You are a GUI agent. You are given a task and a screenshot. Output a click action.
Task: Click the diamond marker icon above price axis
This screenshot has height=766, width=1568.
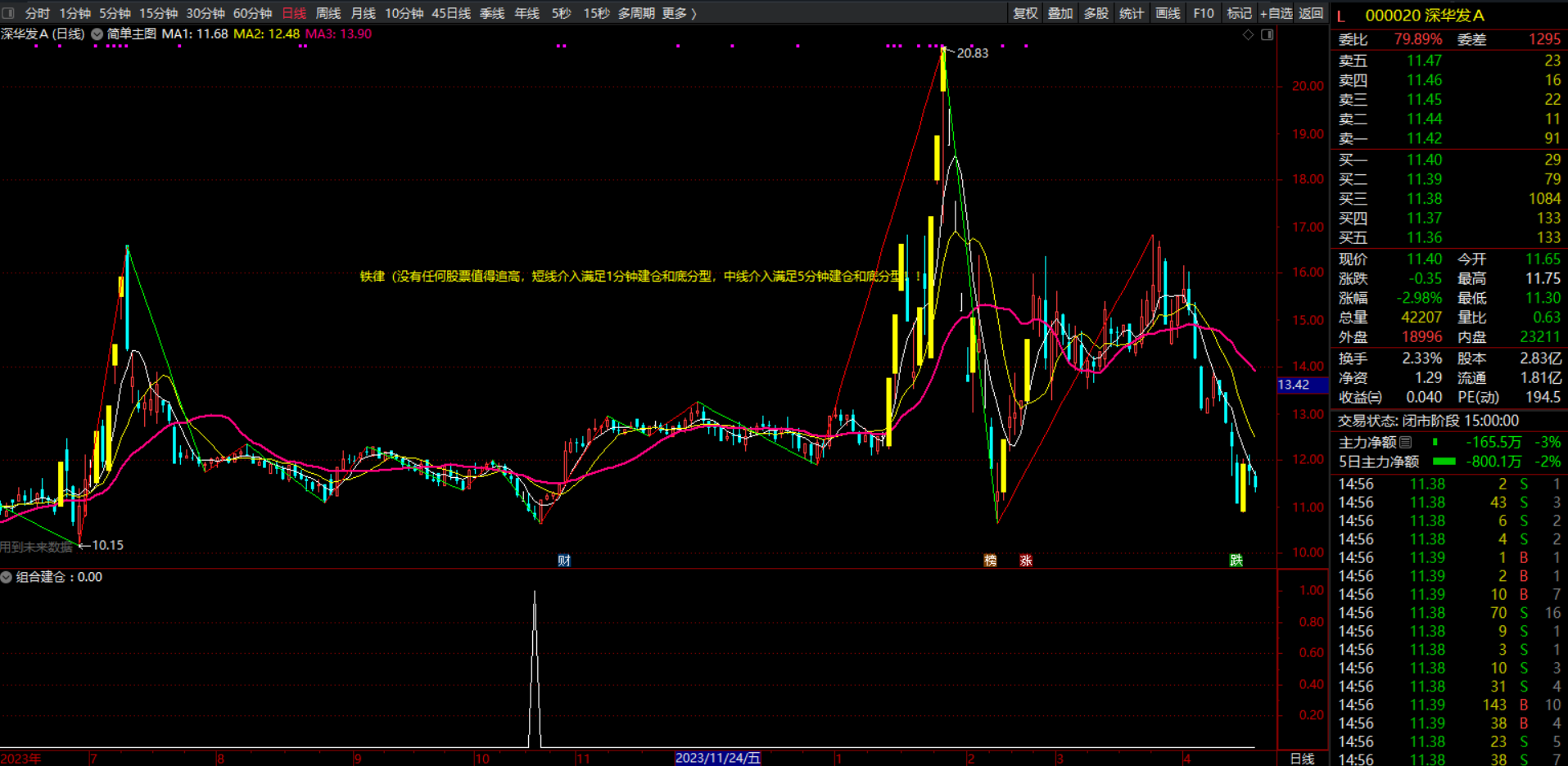[x=1248, y=34]
